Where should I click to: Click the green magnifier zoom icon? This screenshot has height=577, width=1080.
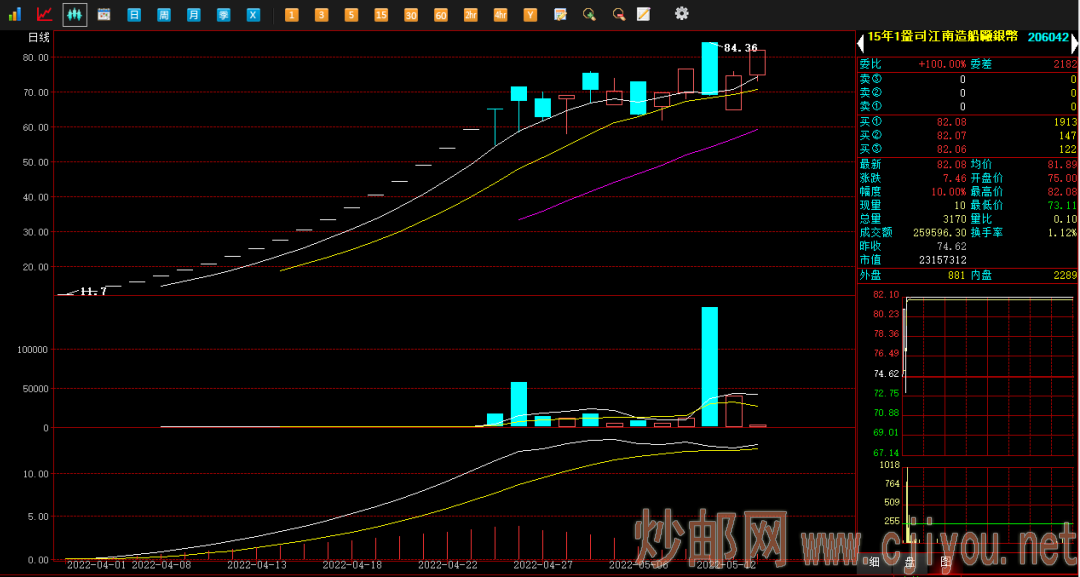[x=589, y=14]
